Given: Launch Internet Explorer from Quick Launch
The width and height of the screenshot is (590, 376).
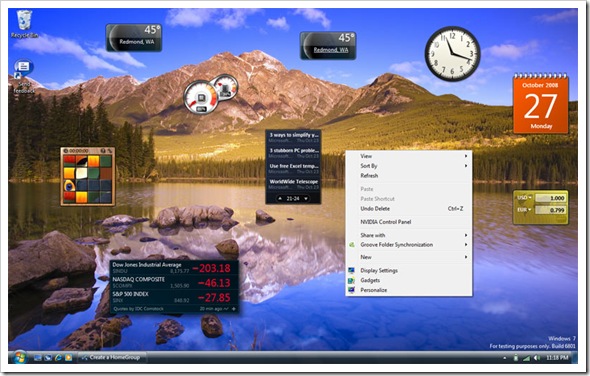Looking at the screenshot, I should tap(58, 357).
